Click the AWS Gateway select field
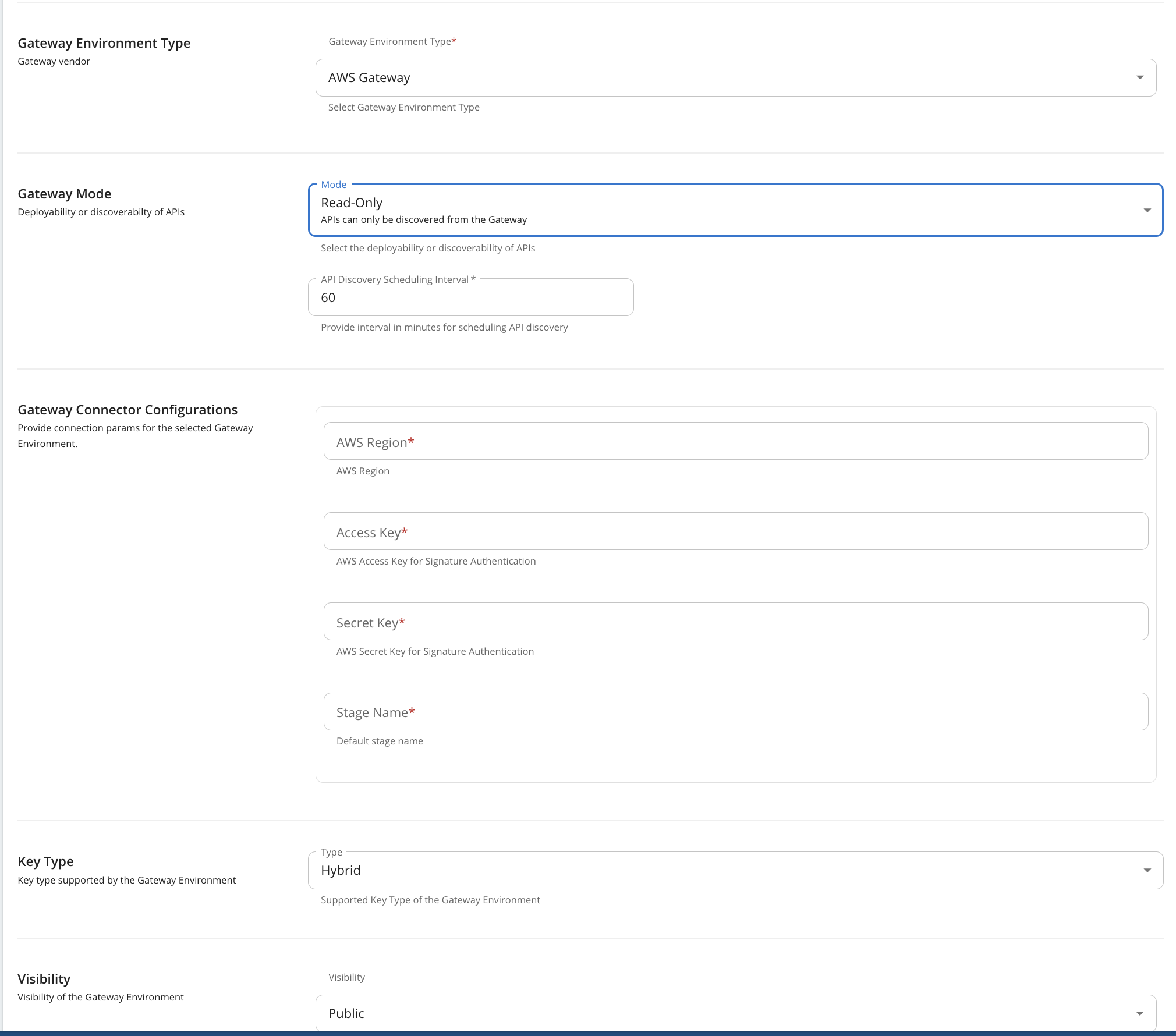The image size is (1176, 1036). click(699, 77)
